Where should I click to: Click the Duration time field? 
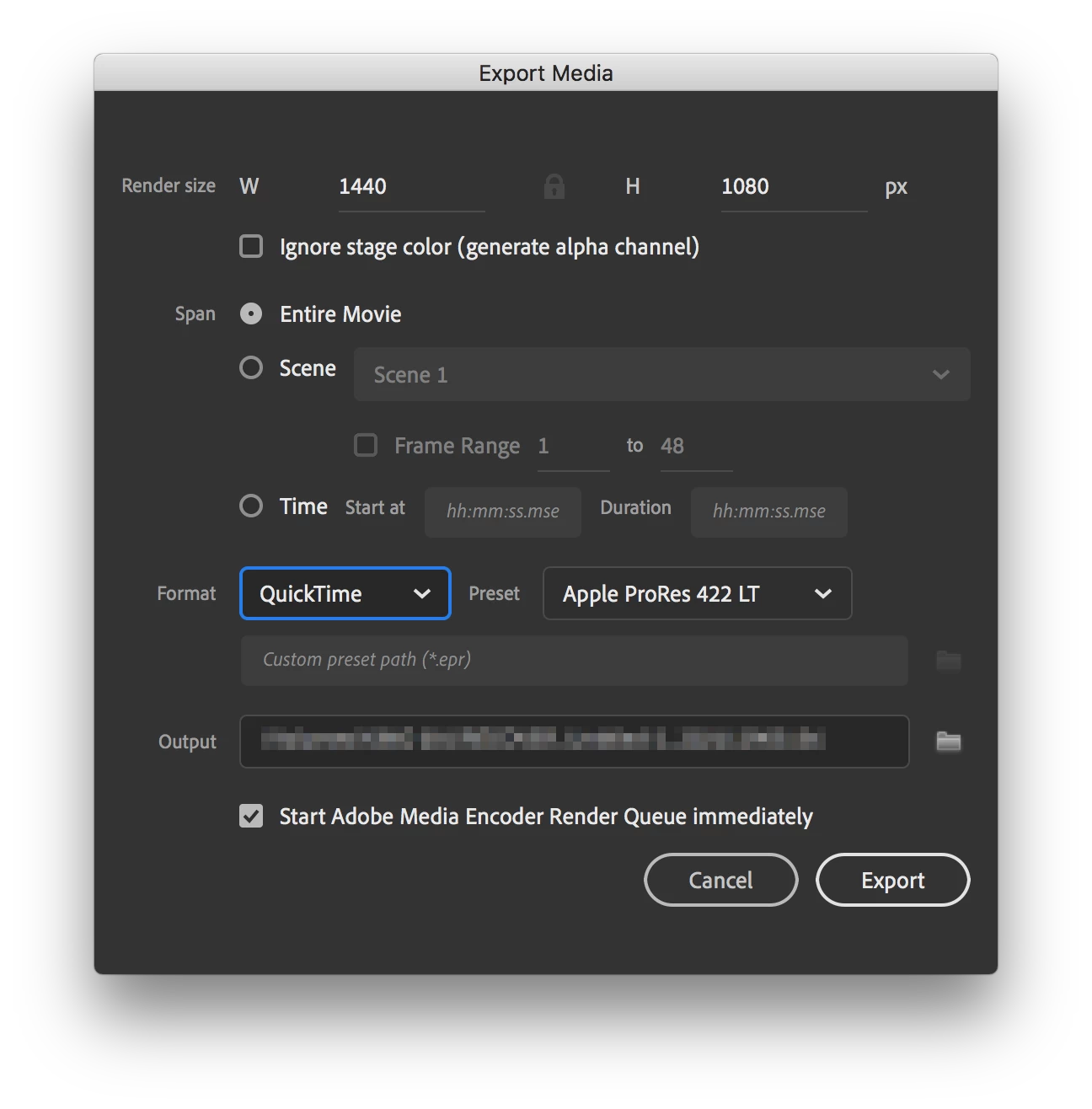tap(769, 512)
